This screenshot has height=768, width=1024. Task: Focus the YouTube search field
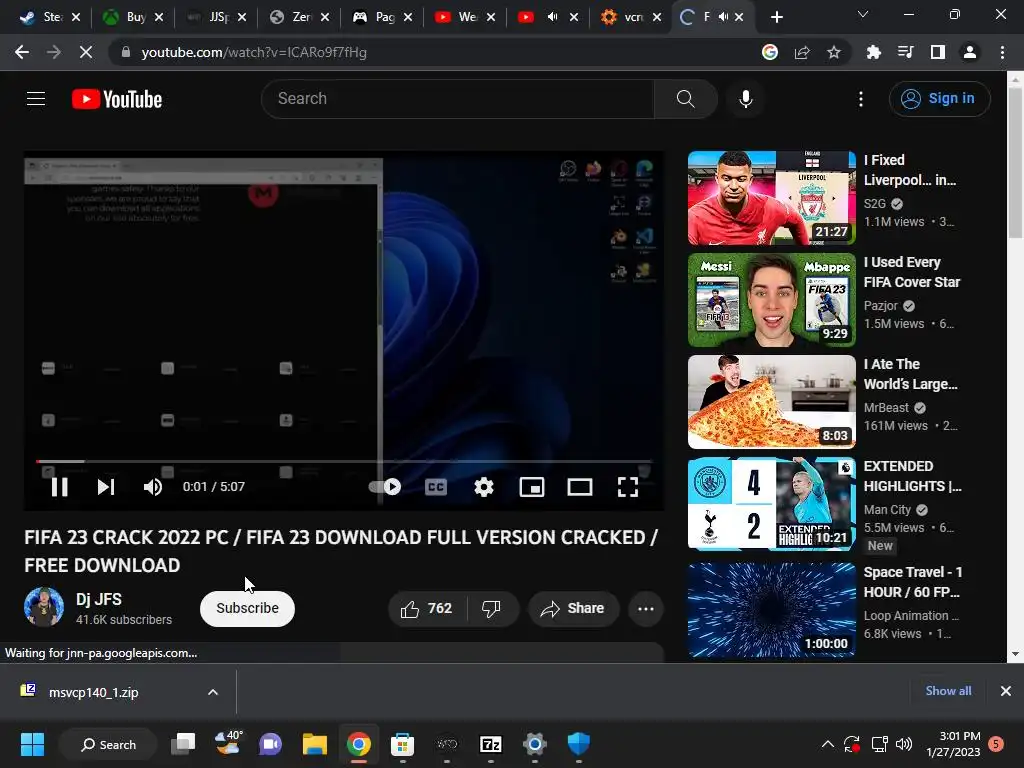point(457,99)
